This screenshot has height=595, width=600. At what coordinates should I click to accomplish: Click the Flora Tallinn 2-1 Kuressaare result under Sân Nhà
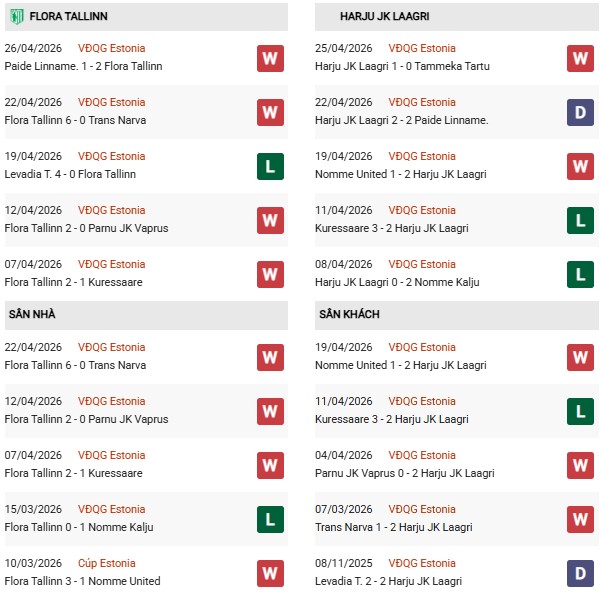pyautogui.click(x=73, y=473)
